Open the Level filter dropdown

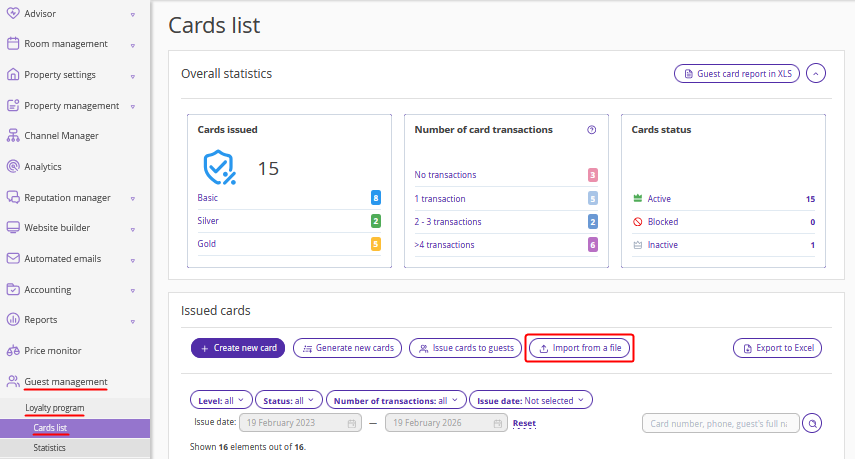point(222,400)
